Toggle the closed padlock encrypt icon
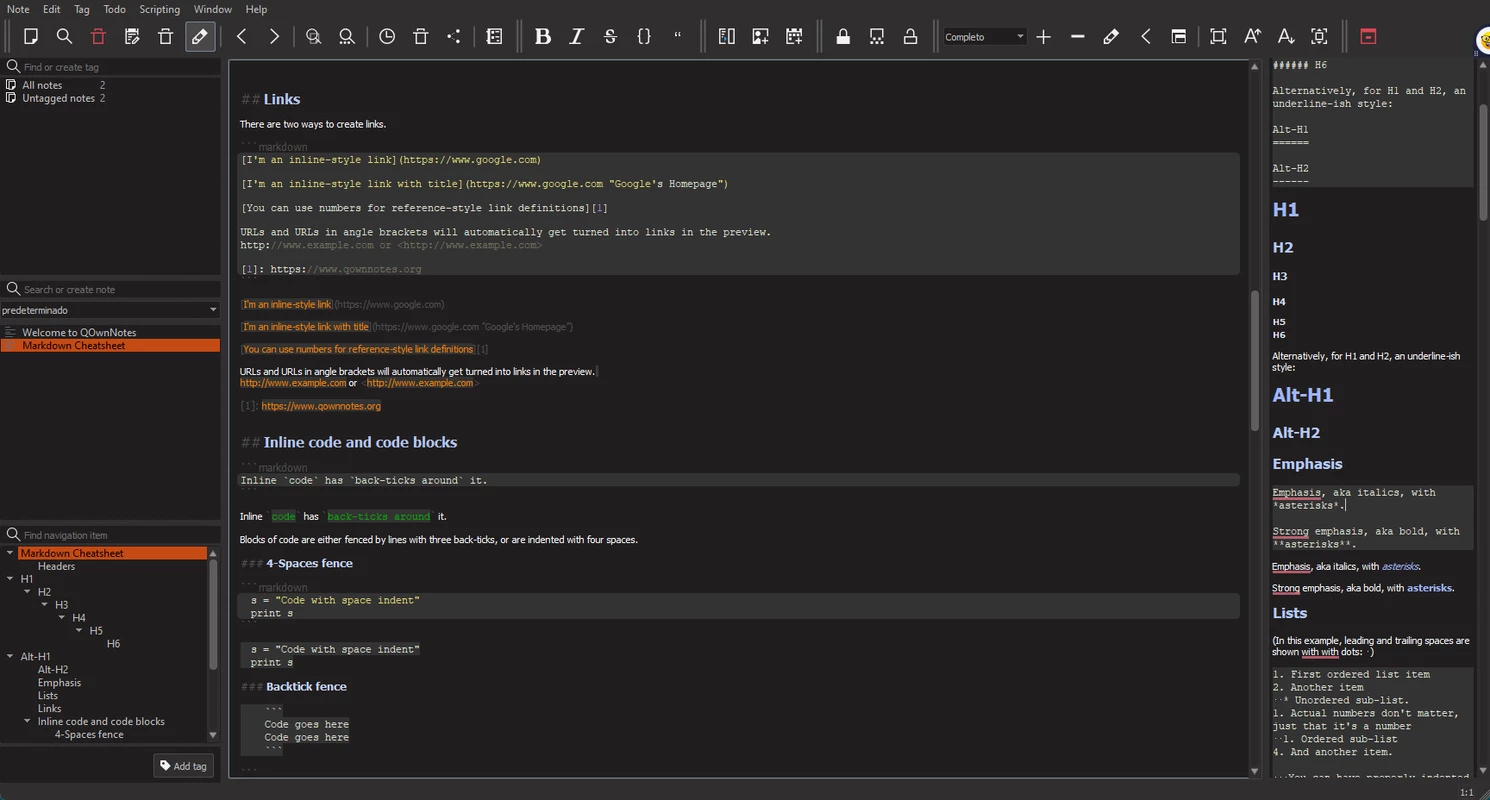The image size is (1490, 800). pos(843,37)
